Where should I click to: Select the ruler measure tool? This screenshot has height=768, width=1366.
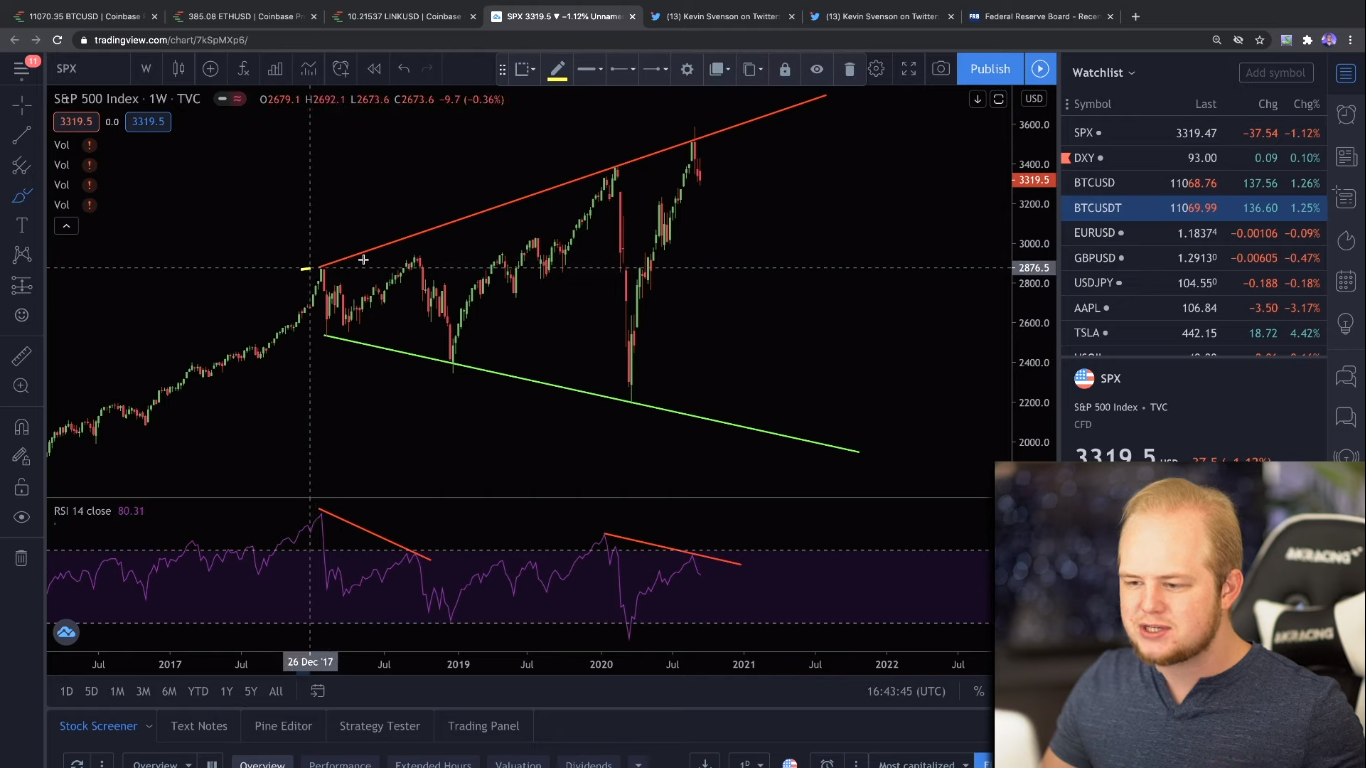21,356
